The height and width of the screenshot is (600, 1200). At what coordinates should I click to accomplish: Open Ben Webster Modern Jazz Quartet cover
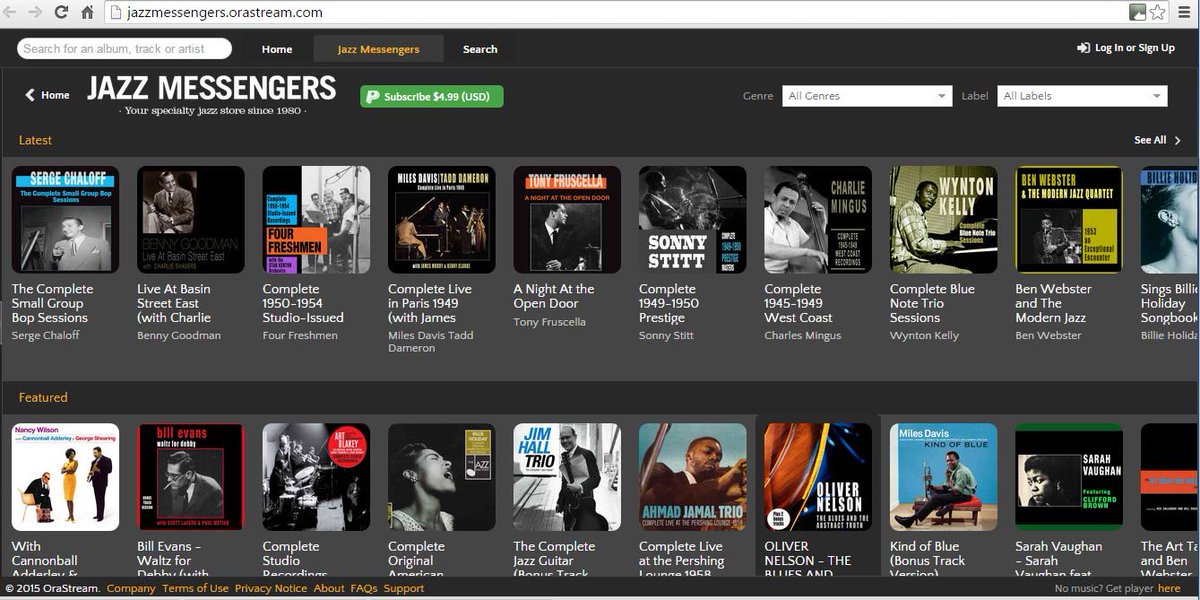pyautogui.click(x=1069, y=220)
